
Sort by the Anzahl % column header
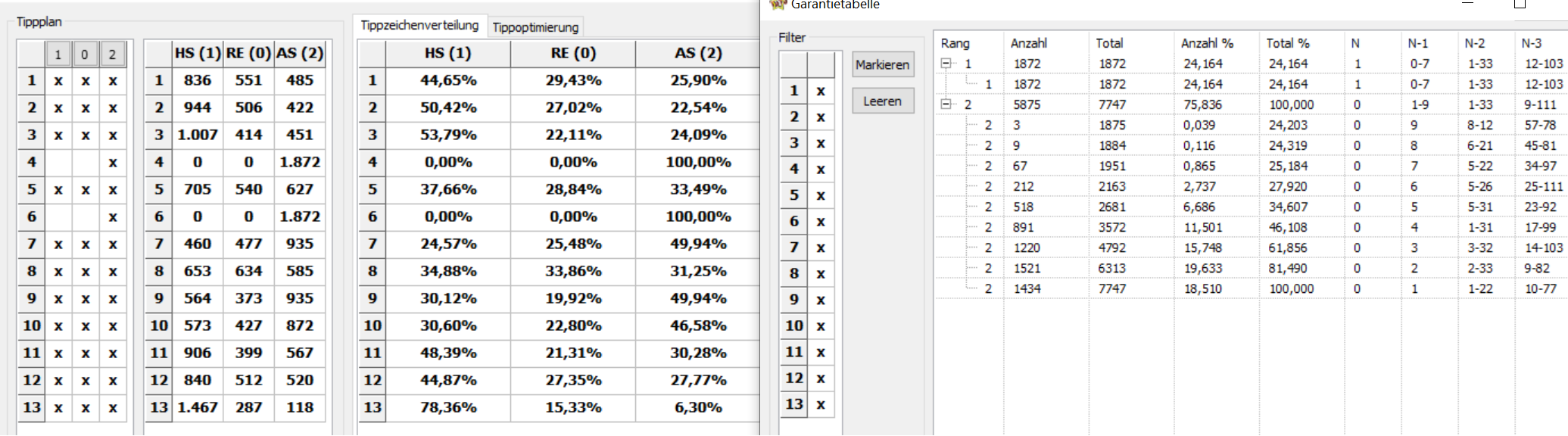point(1207,43)
